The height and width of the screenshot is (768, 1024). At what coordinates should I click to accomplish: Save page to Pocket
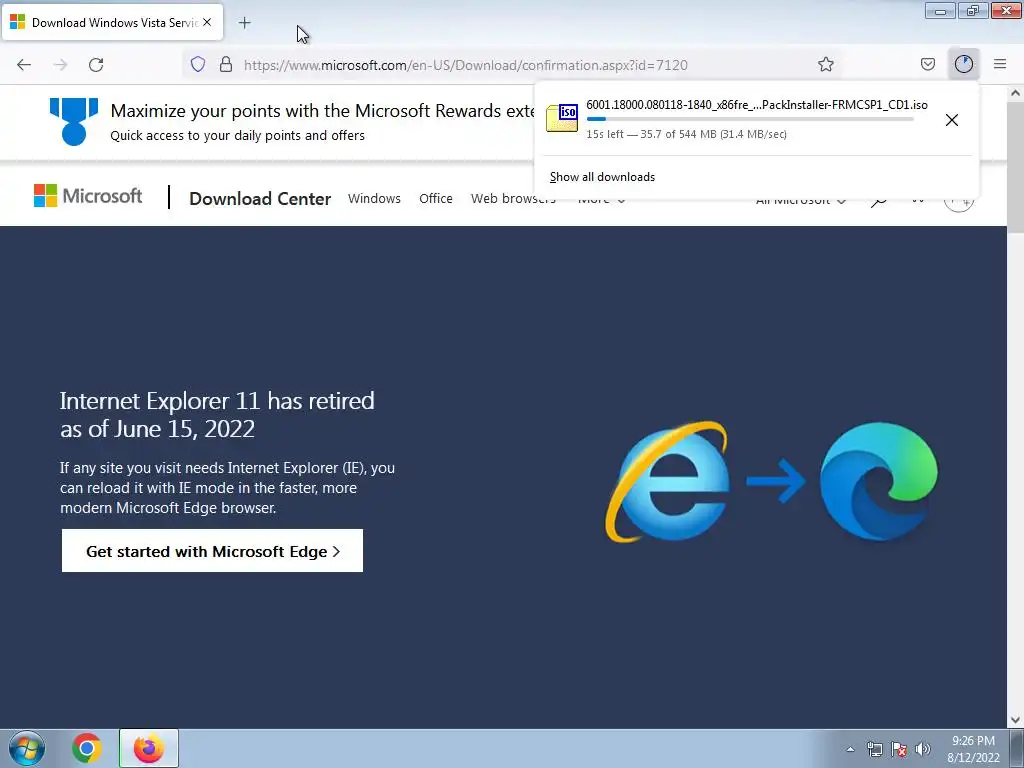927,64
